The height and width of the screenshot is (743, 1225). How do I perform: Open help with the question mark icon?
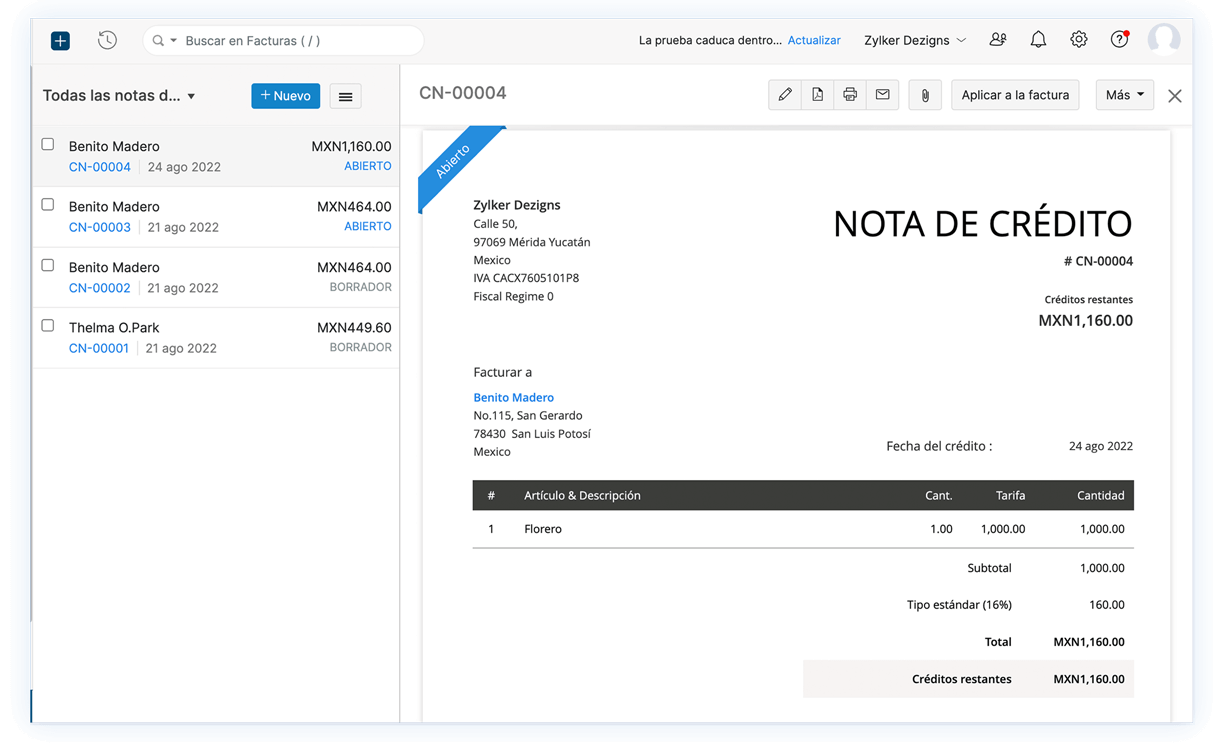(1119, 39)
